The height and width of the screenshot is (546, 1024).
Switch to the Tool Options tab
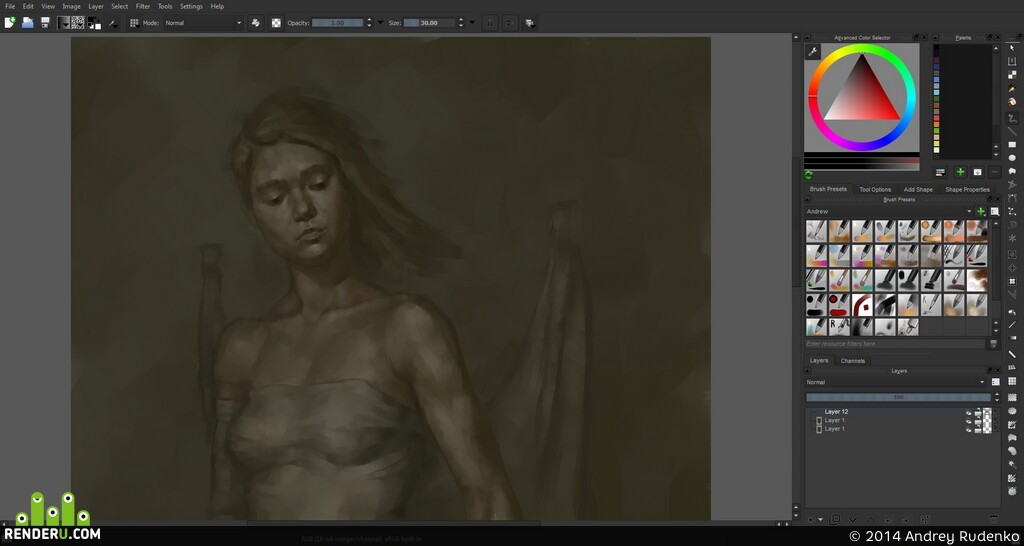click(874, 189)
